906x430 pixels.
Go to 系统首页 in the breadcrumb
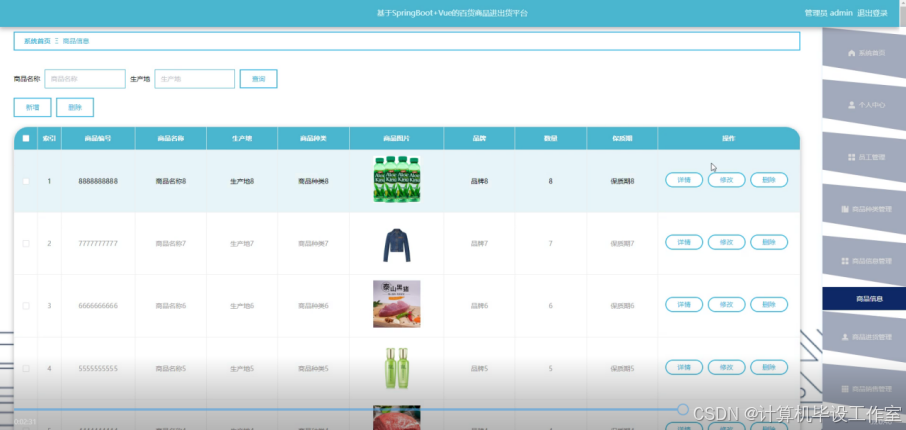[37, 42]
